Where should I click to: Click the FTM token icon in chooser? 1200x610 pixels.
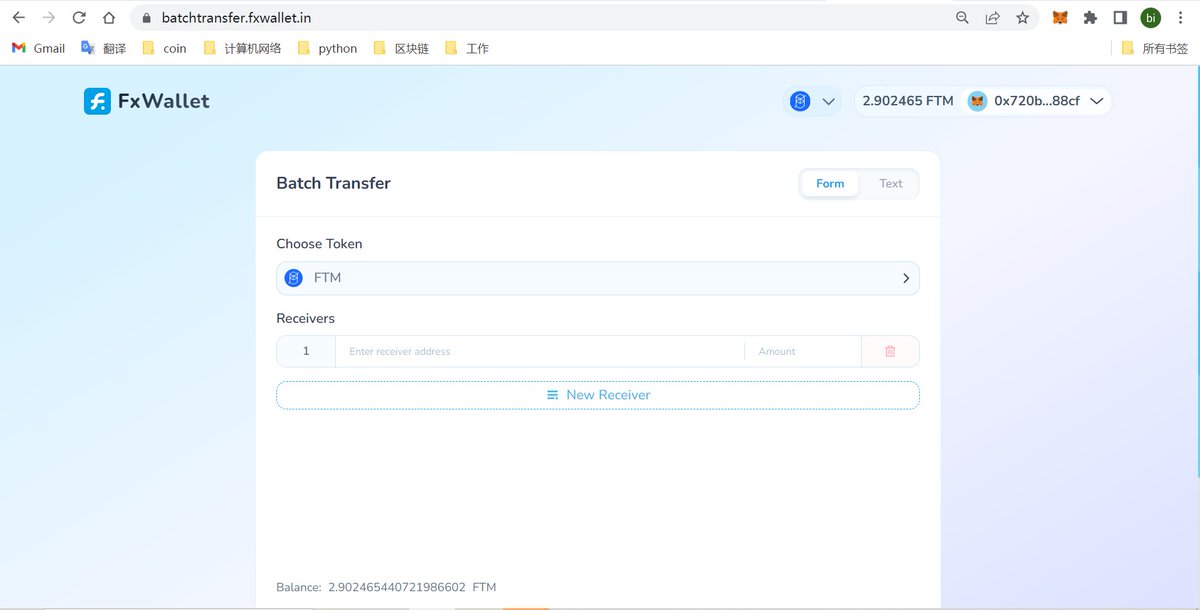(294, 278)
